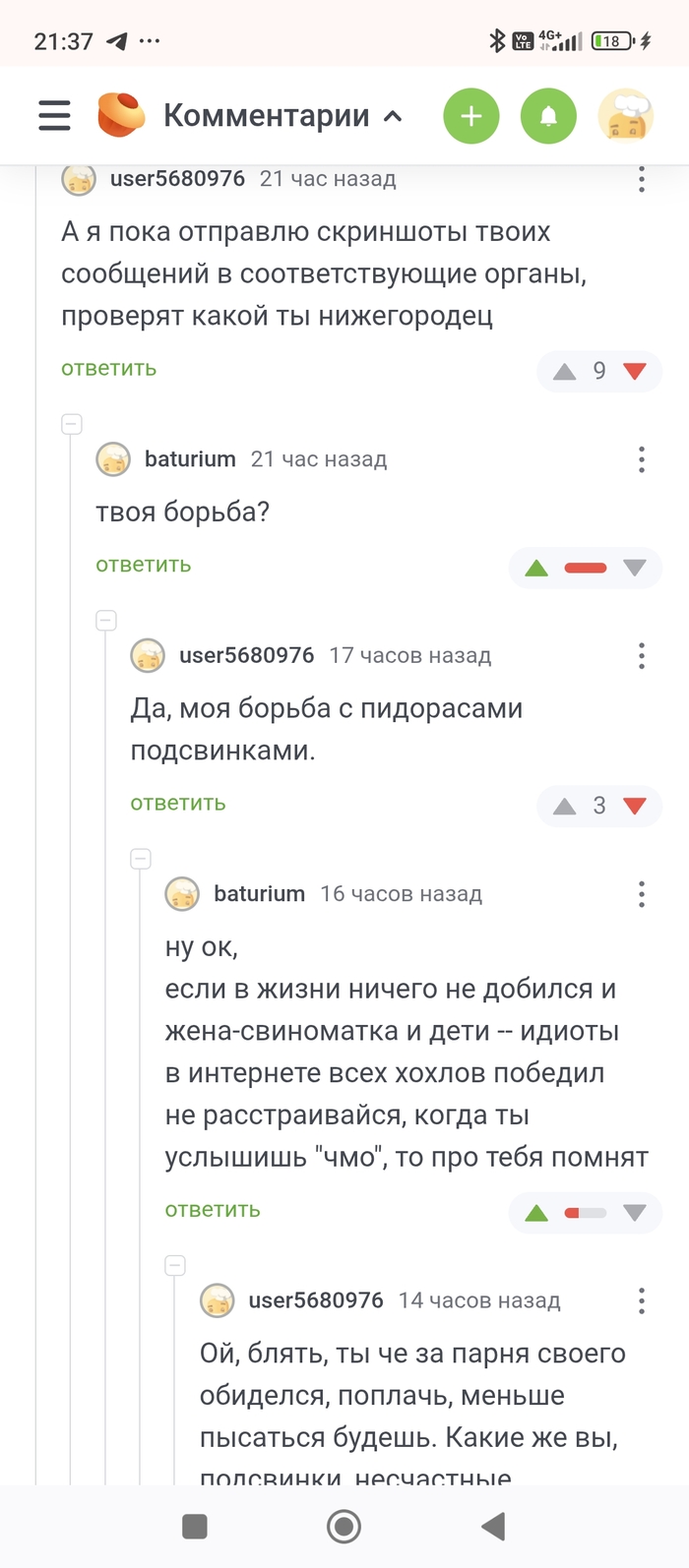The width and height of the screenshot is (689, 1568).
Task: Tap user5680976's avatar on the first comment
Action: (79, 179)
